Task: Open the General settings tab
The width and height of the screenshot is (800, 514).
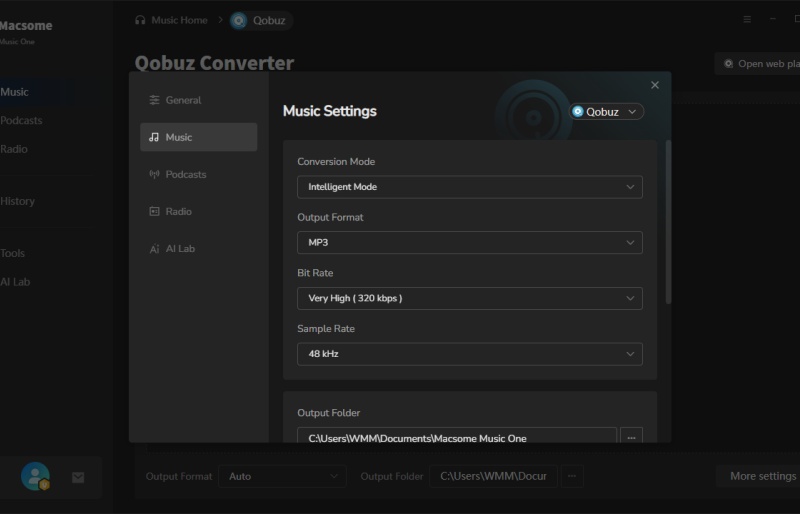Action: click(198, 100)
